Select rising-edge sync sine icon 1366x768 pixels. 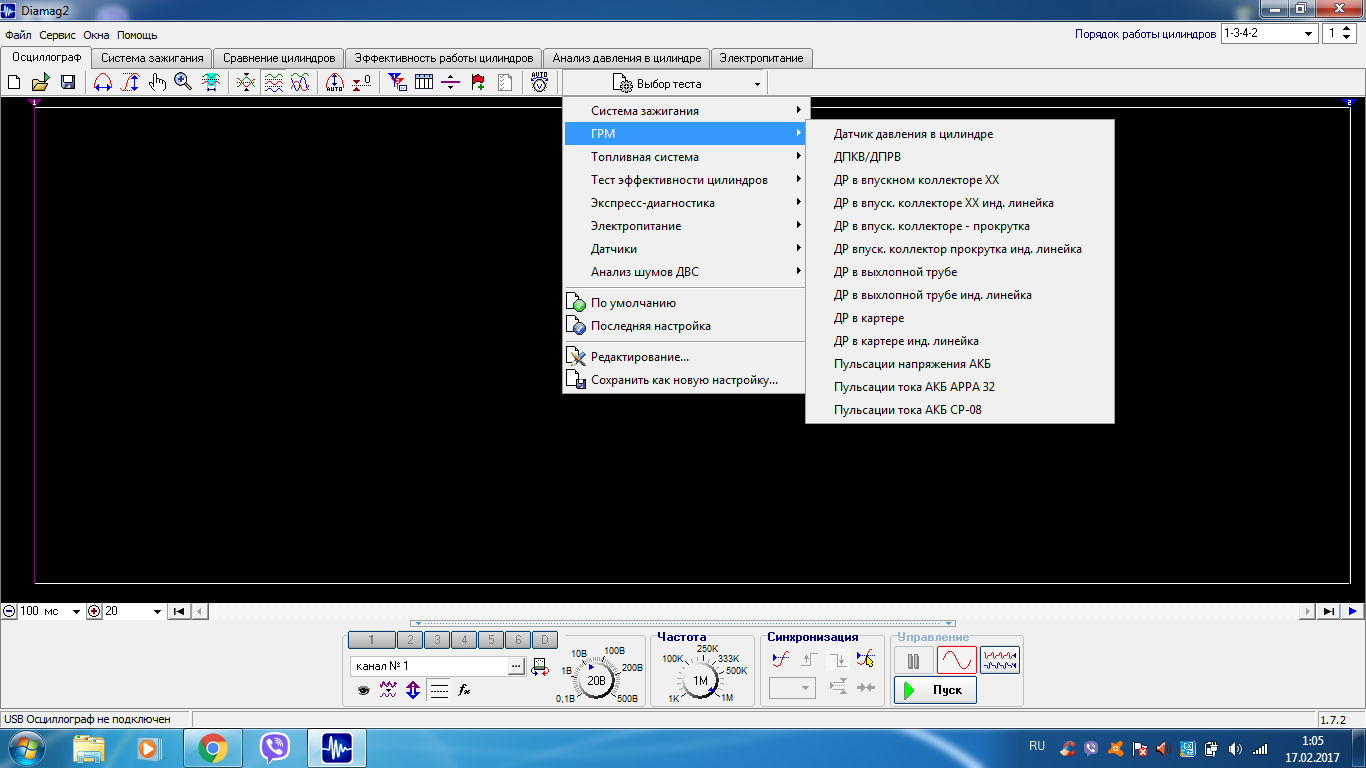[781, 659]
